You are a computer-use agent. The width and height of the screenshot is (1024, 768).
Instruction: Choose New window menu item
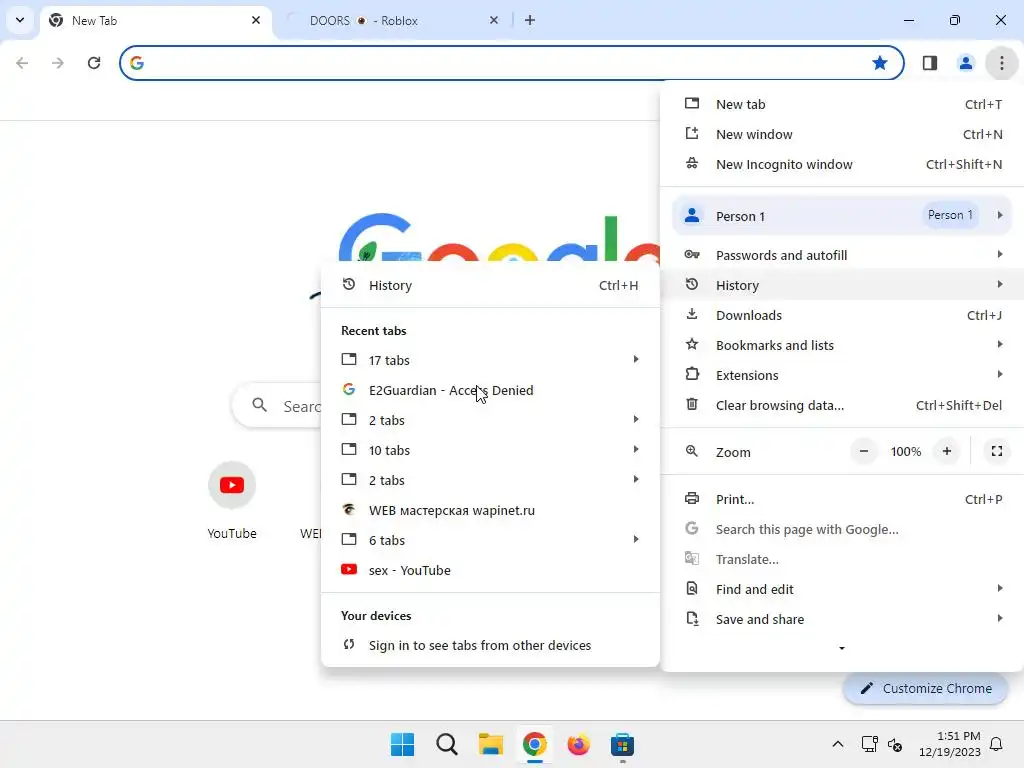click(842, 135)
